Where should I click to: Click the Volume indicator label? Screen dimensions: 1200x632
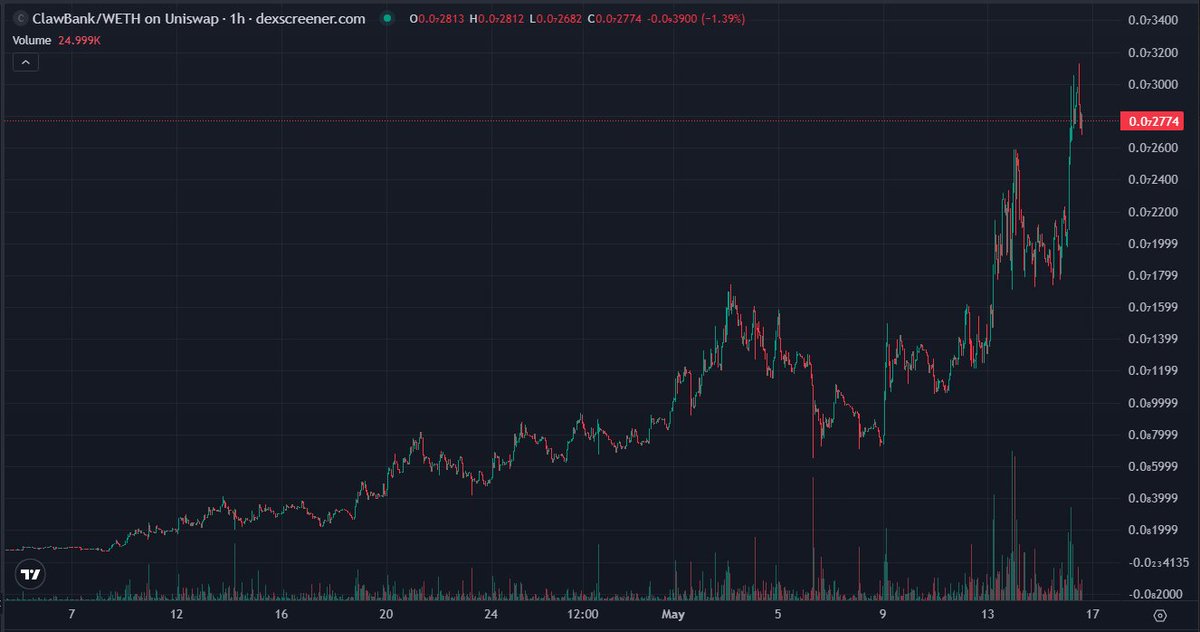click(32, 41)
